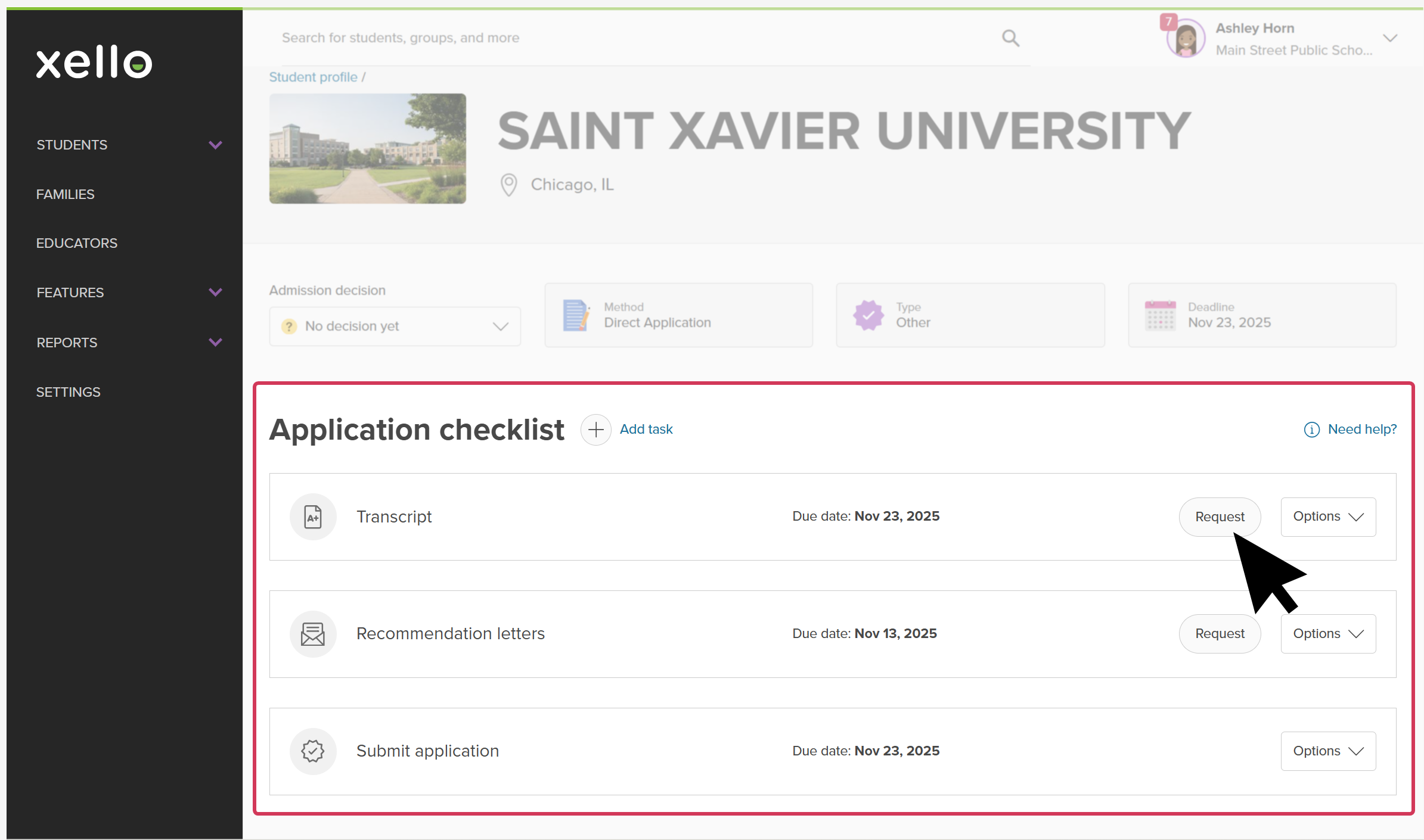Click the Submit application badge icon
1424x840 pixels.
(x=313, y=751)
